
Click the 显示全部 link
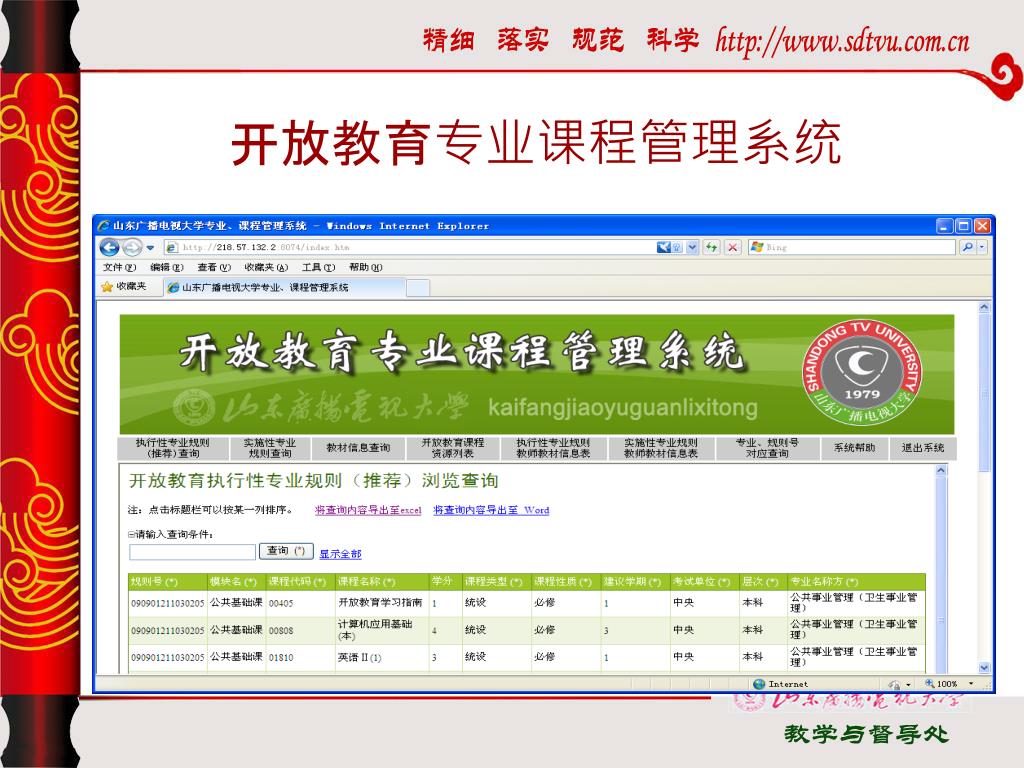(x=340, y=554)
